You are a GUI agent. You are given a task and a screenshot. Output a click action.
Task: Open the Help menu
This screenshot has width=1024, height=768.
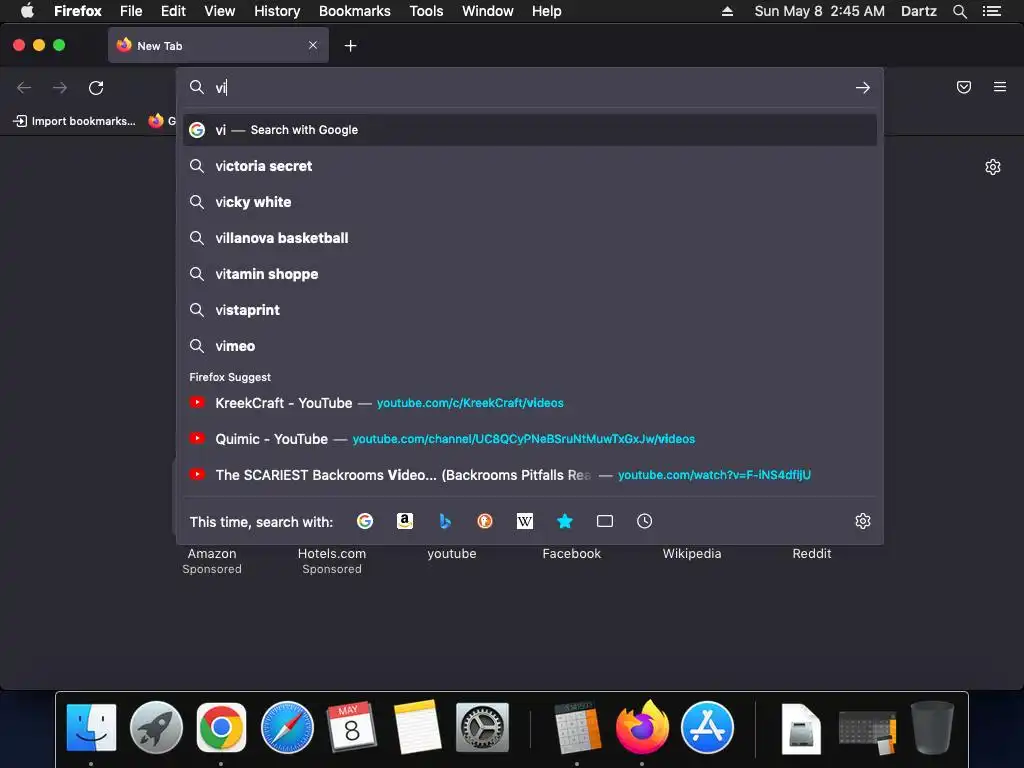point(547,11)
